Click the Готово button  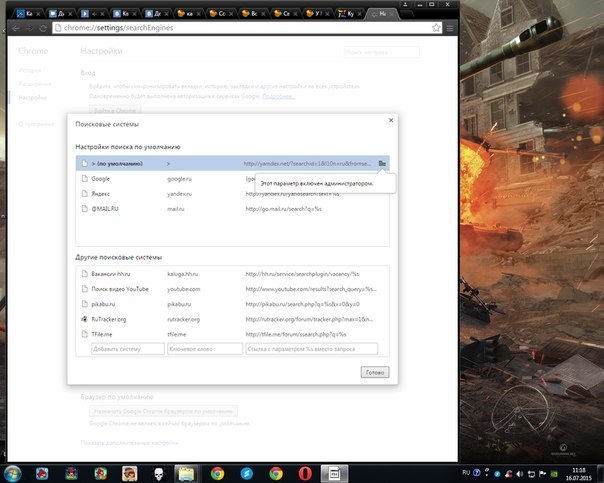point(375,372)
